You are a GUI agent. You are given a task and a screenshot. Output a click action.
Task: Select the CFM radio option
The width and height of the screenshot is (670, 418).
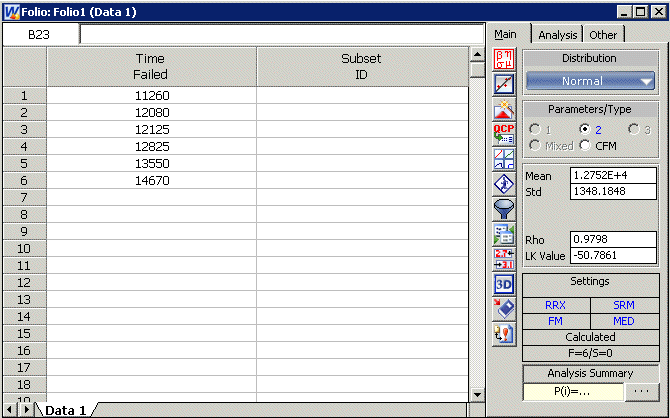click(585, 146)
